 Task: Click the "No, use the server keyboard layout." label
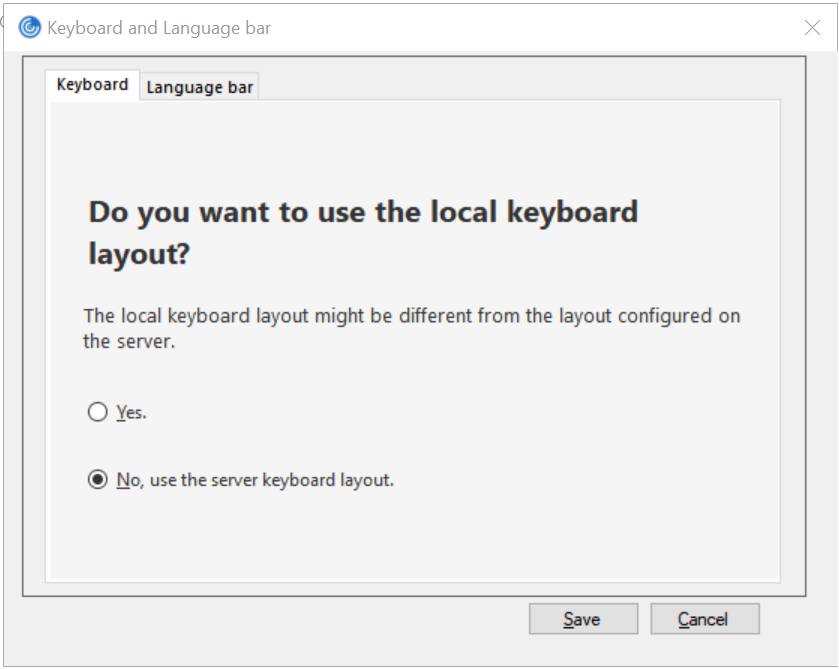click(255, 480)
